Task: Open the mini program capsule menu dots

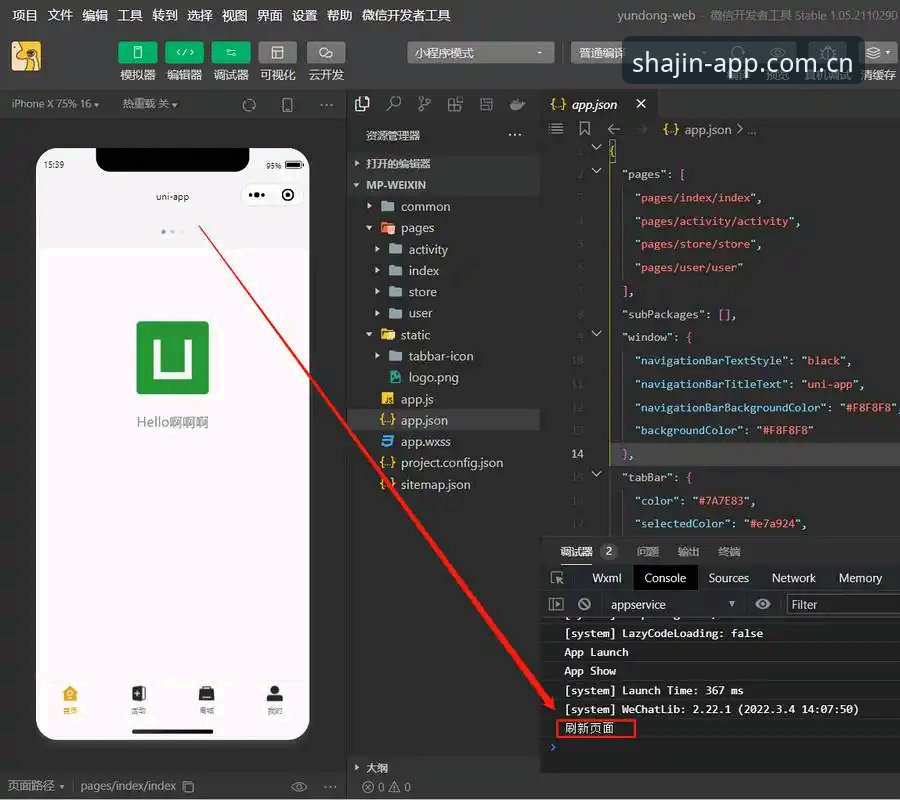Action: coord(257,195)
